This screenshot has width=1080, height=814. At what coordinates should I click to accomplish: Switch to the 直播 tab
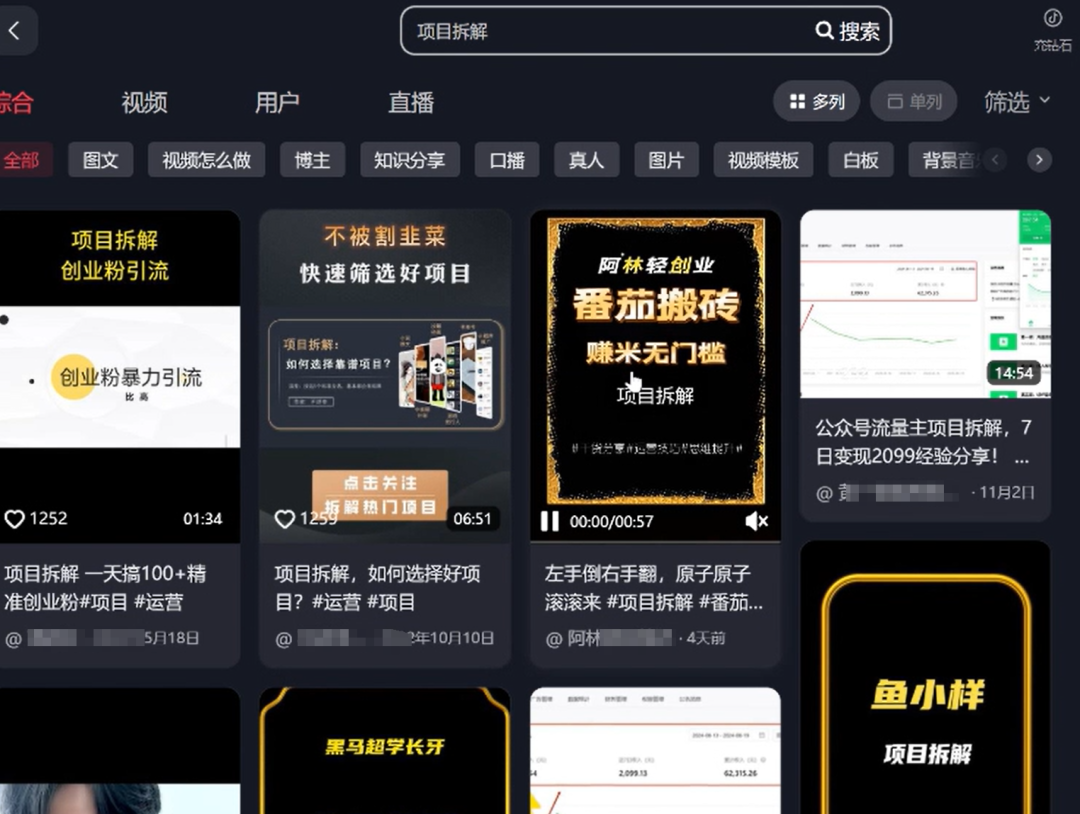coord(411,103)
